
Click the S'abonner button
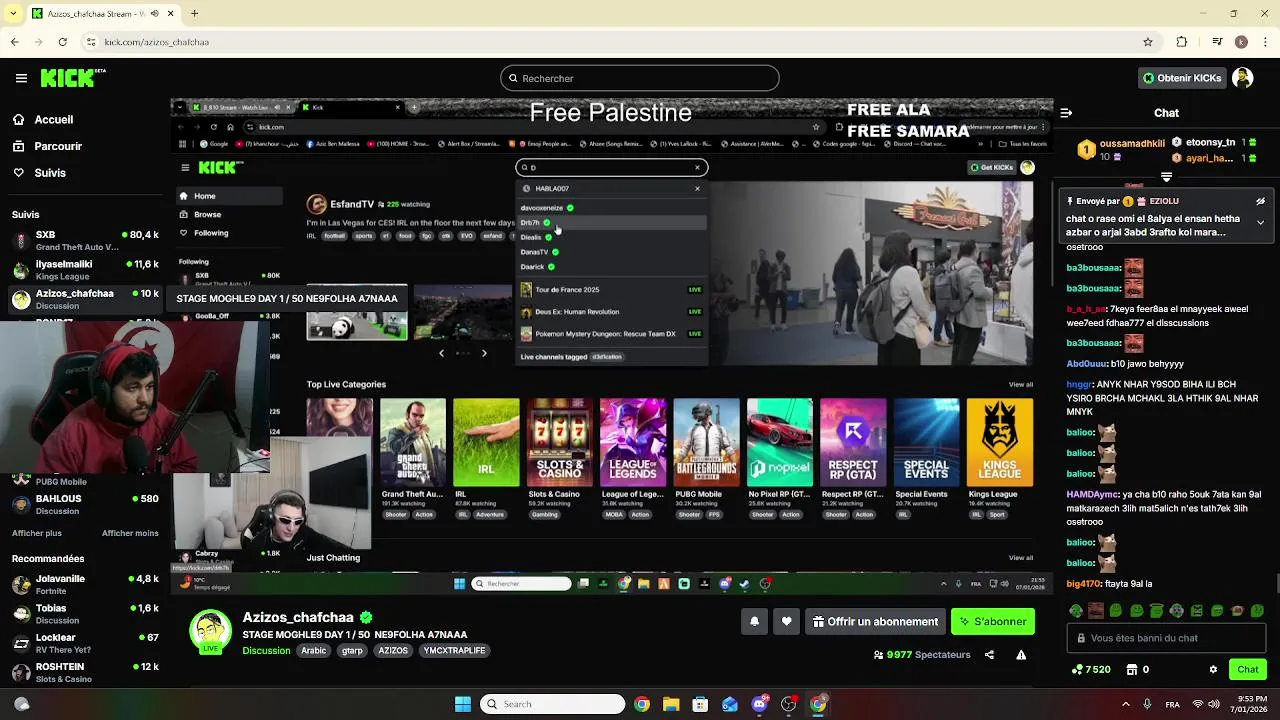click(x=993, y=622)
